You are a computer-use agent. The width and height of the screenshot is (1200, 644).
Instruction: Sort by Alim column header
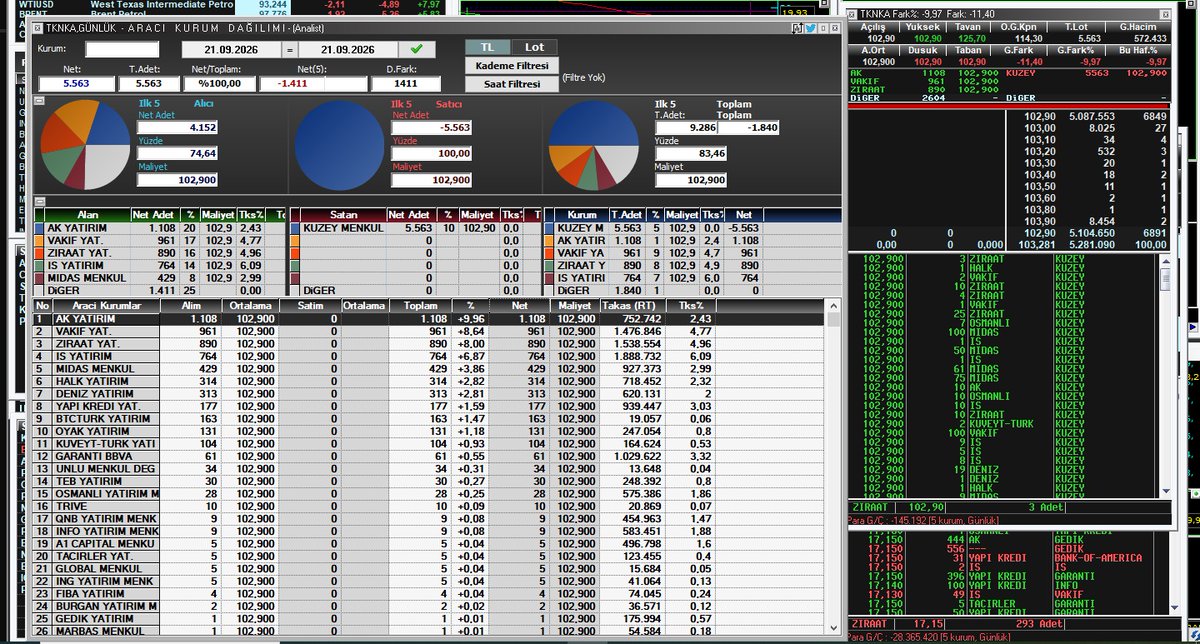(x=192, y=305)
